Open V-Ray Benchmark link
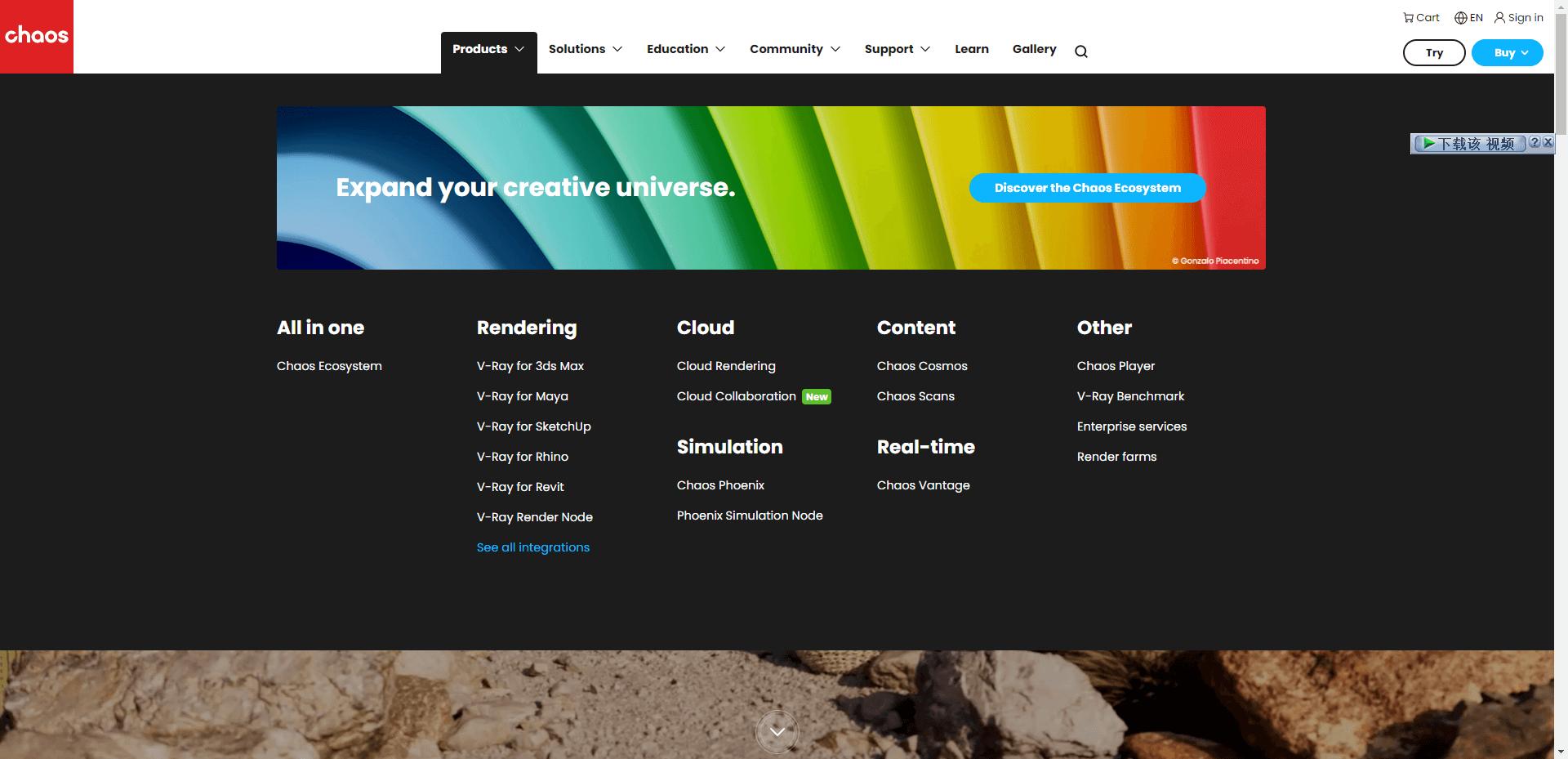Image resolution: width=1568 pixels, height=759 pixels. pyautogui.click(x=1130, y=396)
